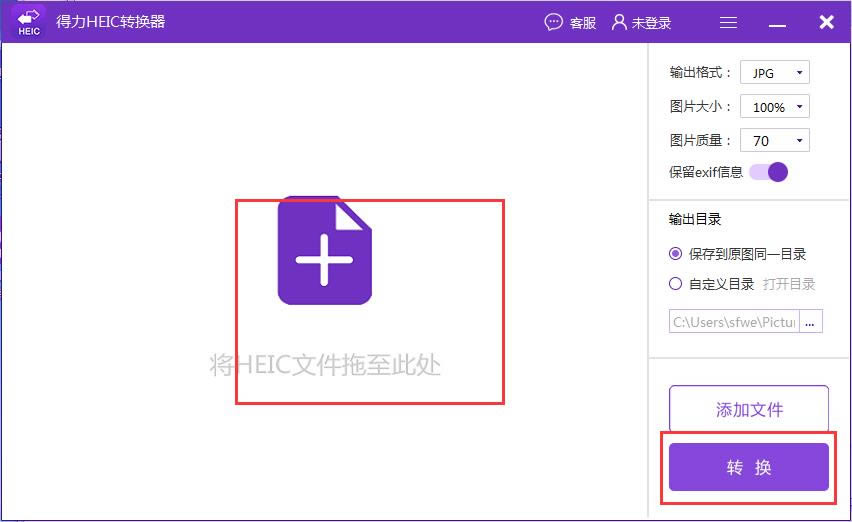Click the 打开目录 link
Image resolution: width=852 pixels, height=522 pixels.
pos(788,284)
